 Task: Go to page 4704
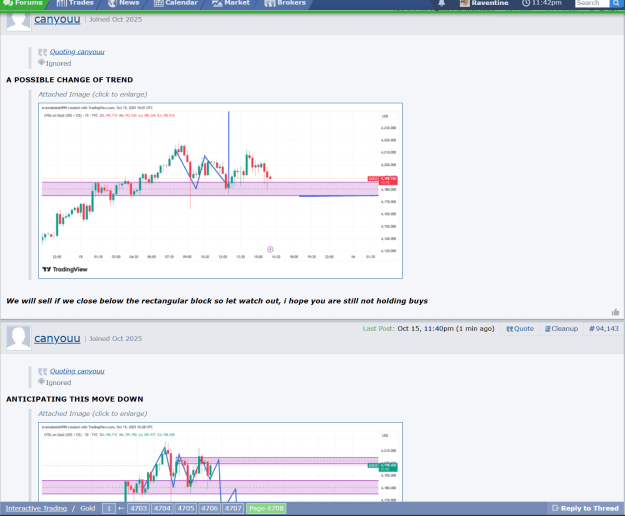point(162,508)
